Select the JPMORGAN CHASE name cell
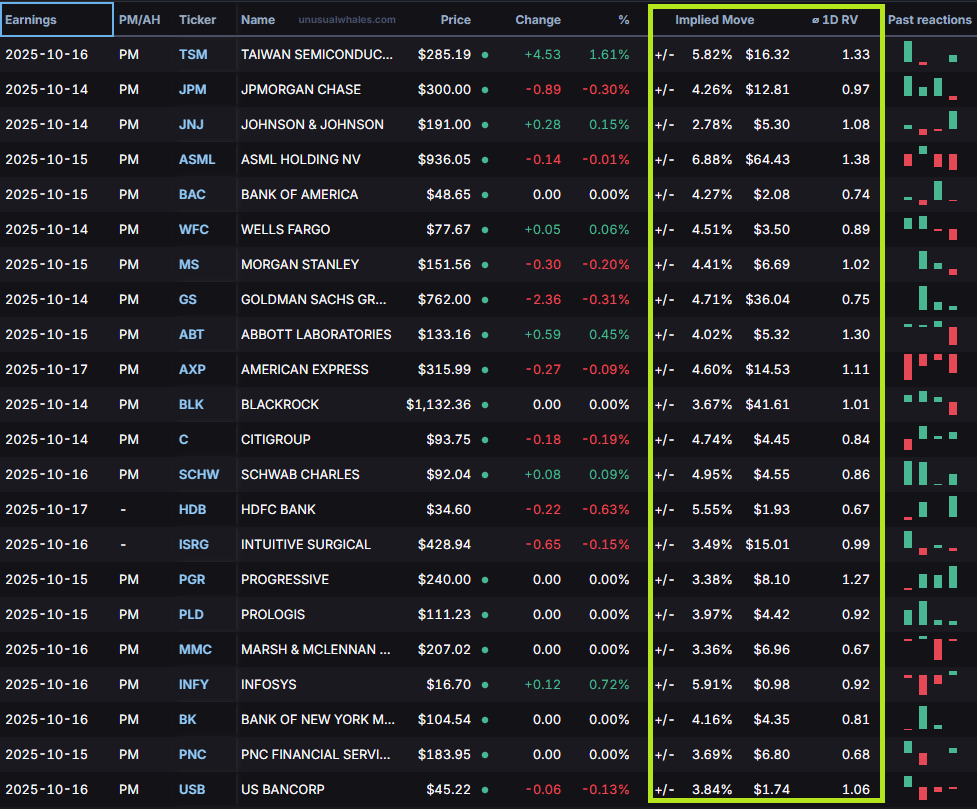Screen dimensions: 977x809 click(x=301, y=89)
